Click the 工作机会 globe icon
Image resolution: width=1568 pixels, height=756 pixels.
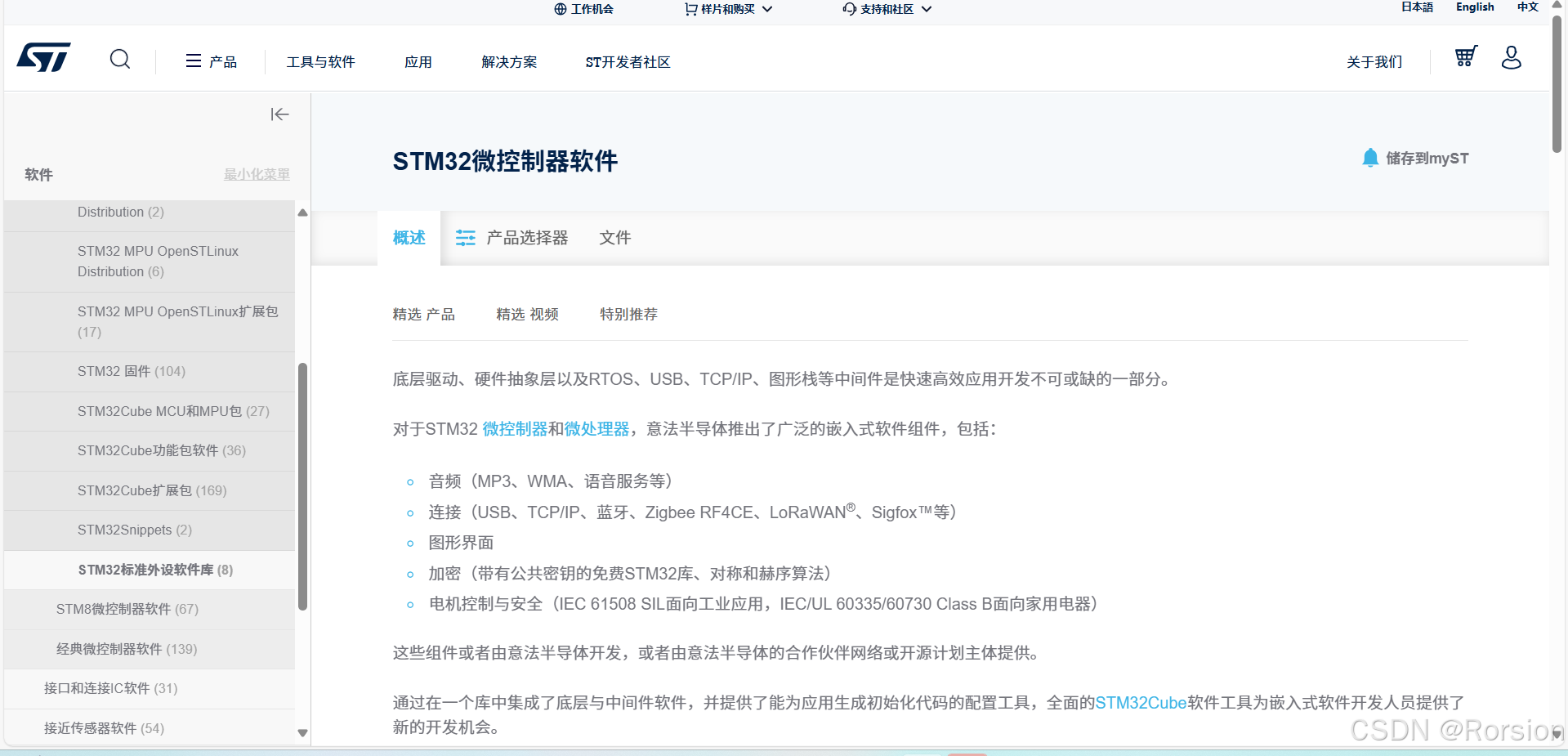(x=560, y=9)
